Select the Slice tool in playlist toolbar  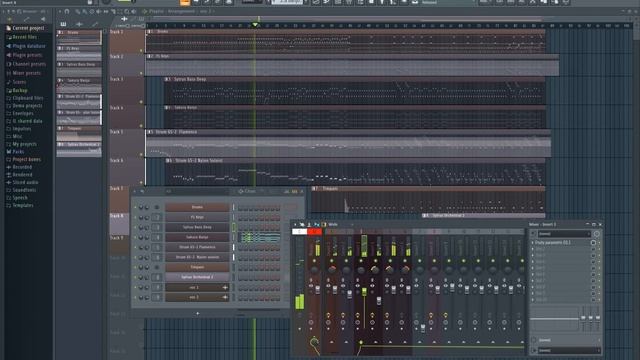click(113, 11)
